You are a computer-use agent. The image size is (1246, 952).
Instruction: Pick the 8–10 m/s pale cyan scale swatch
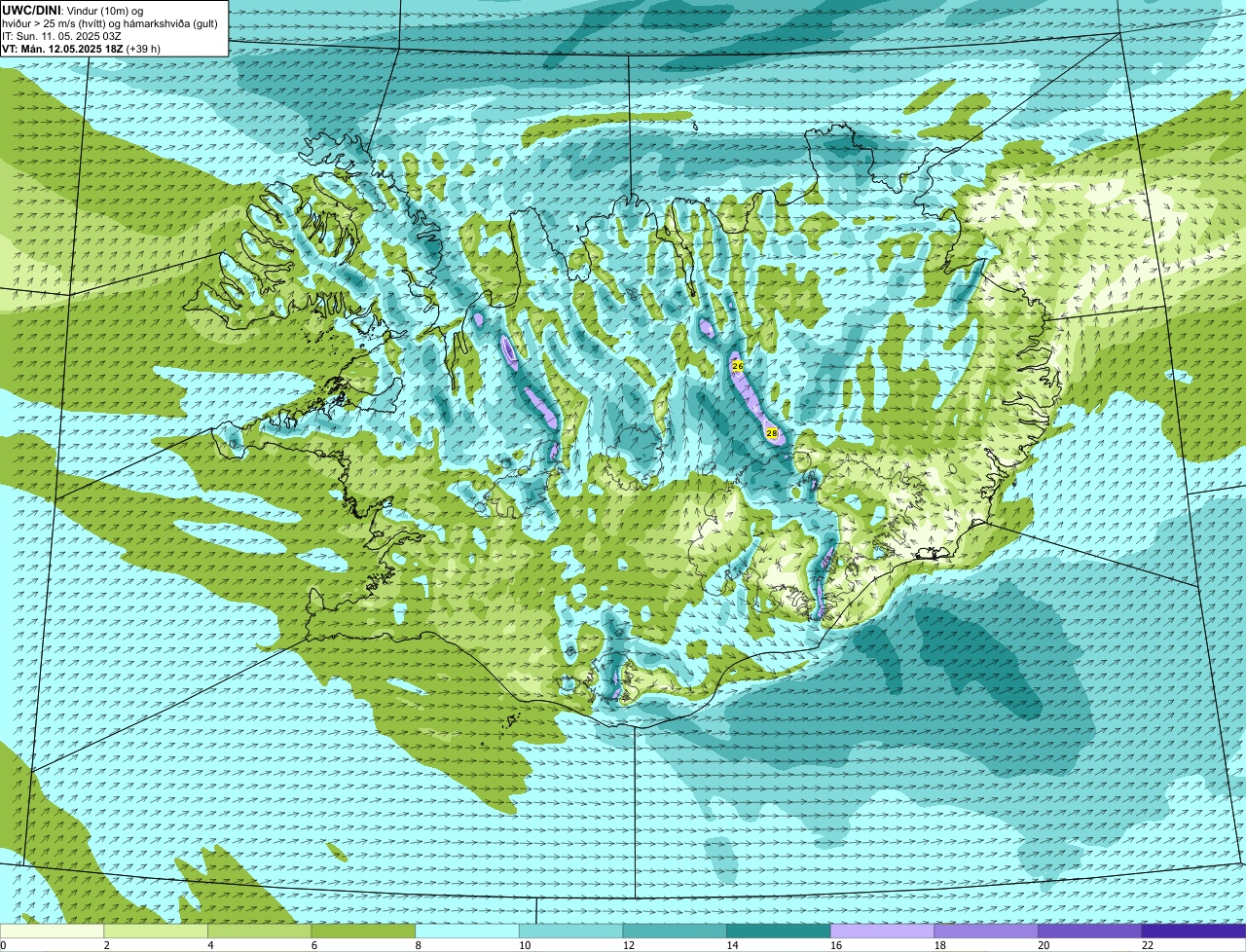pyautogui.click(x=467, y=931)
